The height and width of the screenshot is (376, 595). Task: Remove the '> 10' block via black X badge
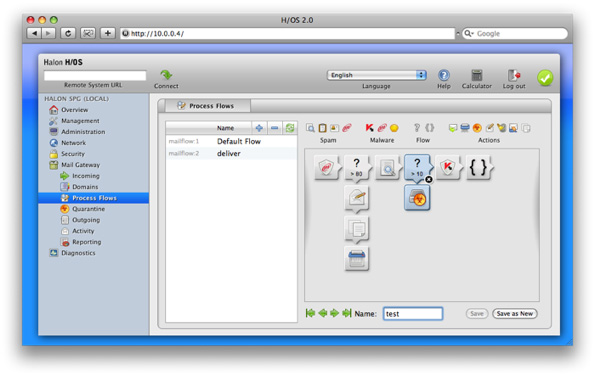428,179
